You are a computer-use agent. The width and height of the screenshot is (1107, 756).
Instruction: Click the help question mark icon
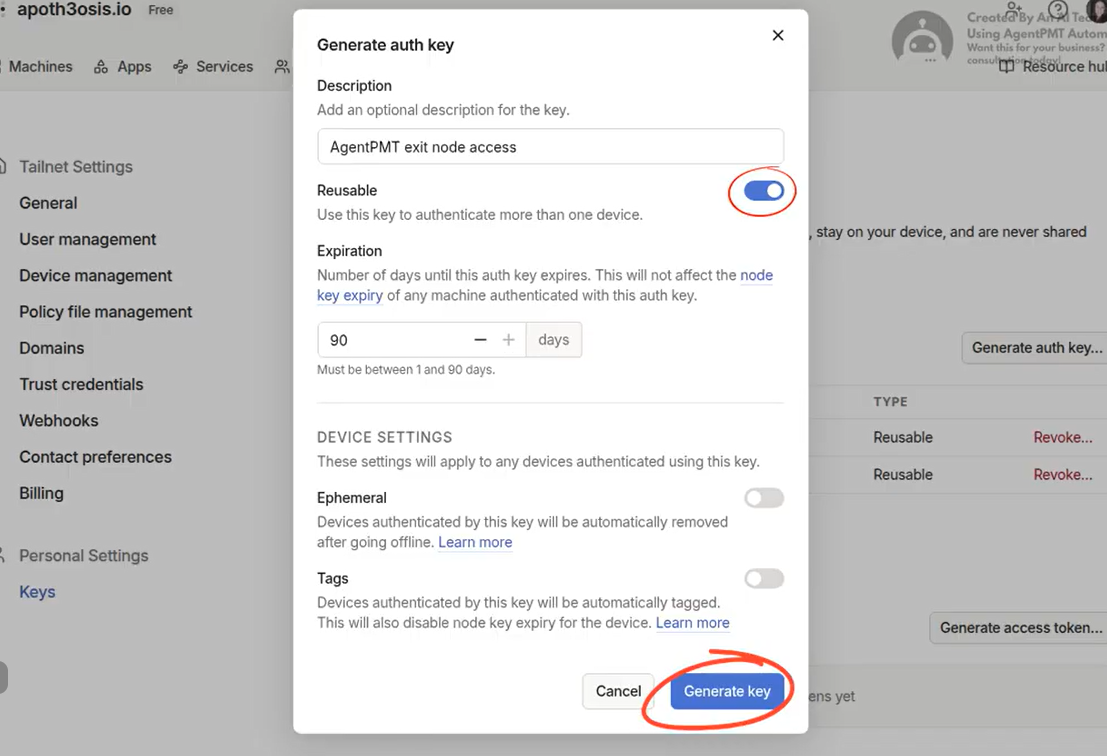pyautogui.click(x=1058, y=9)
